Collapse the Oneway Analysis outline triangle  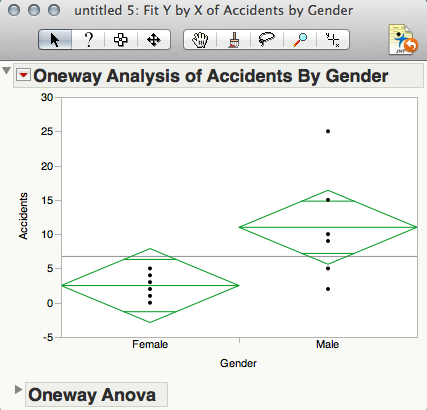point(6,71)
